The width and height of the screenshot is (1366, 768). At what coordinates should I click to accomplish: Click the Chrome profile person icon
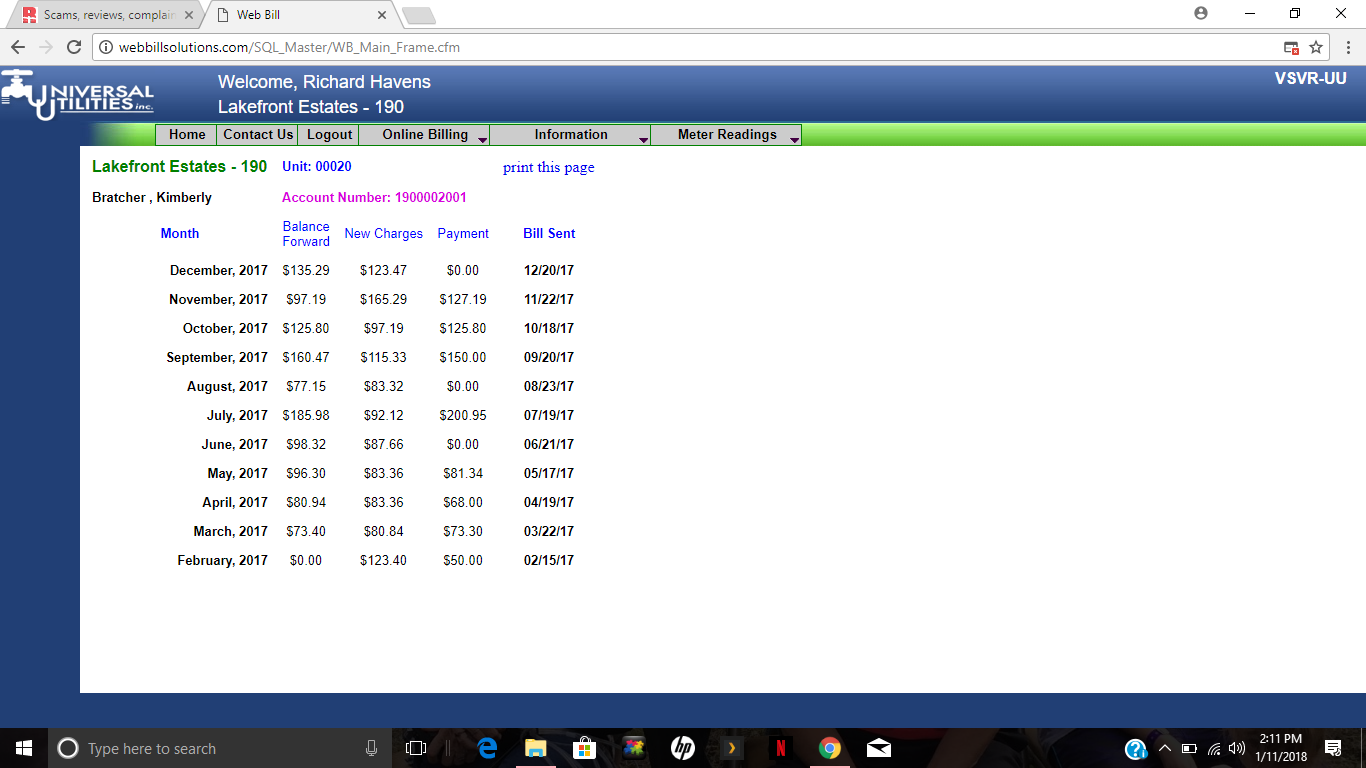(x=1201, y=13)
